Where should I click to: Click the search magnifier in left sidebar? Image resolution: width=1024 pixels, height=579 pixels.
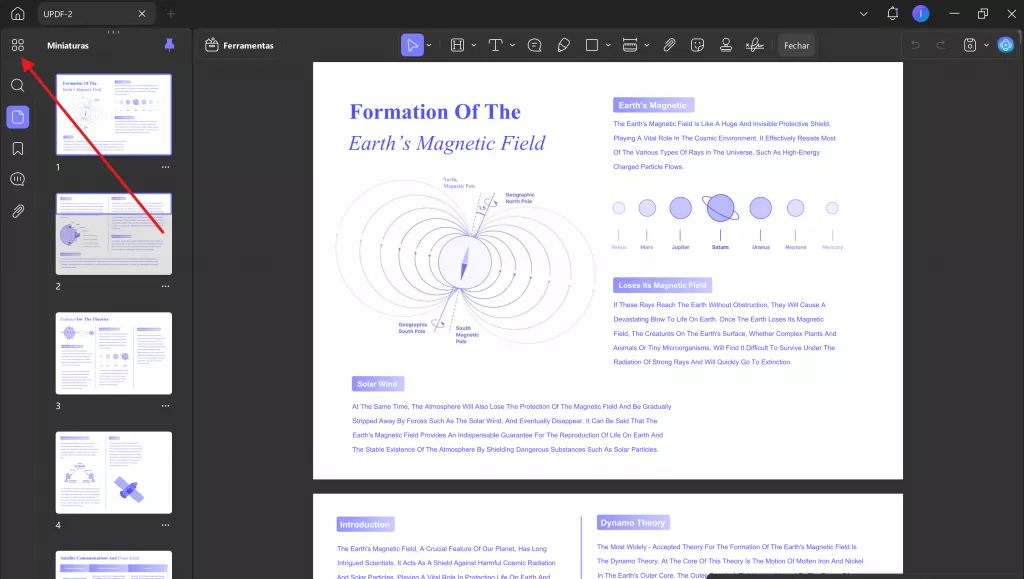[17, 85]
